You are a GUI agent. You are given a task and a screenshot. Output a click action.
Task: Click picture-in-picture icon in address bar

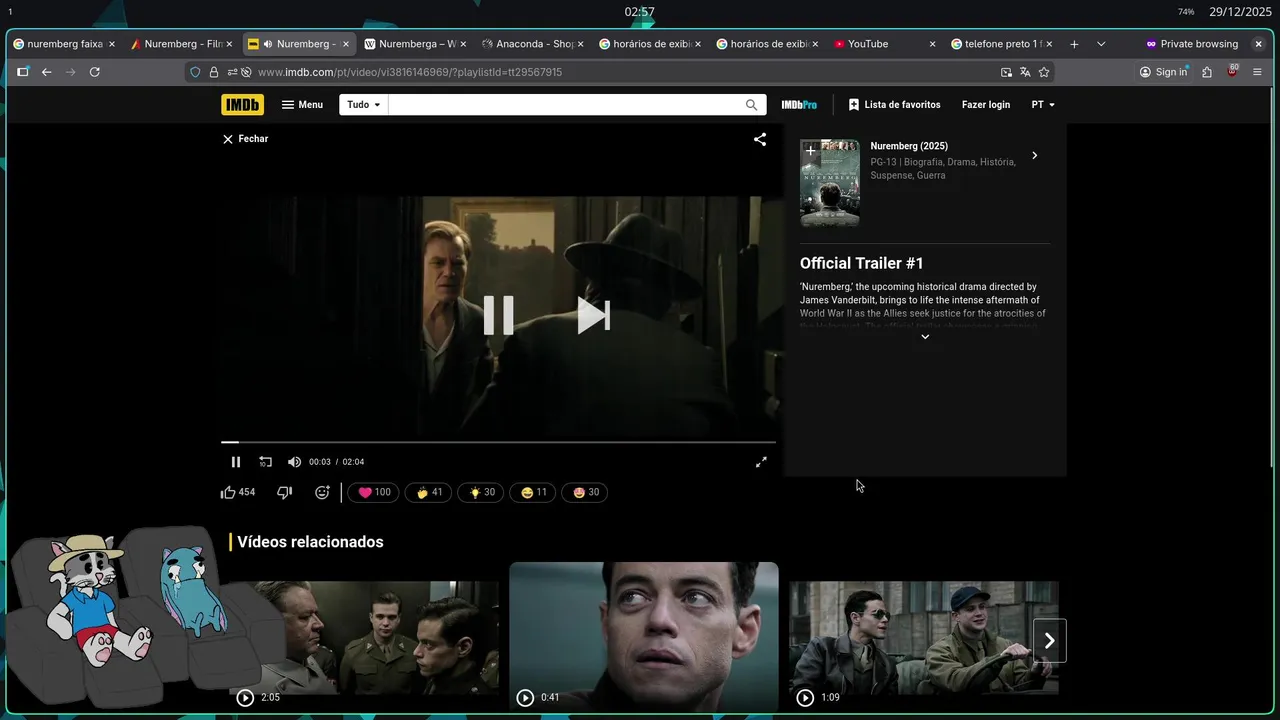(x=1006, y=72)
